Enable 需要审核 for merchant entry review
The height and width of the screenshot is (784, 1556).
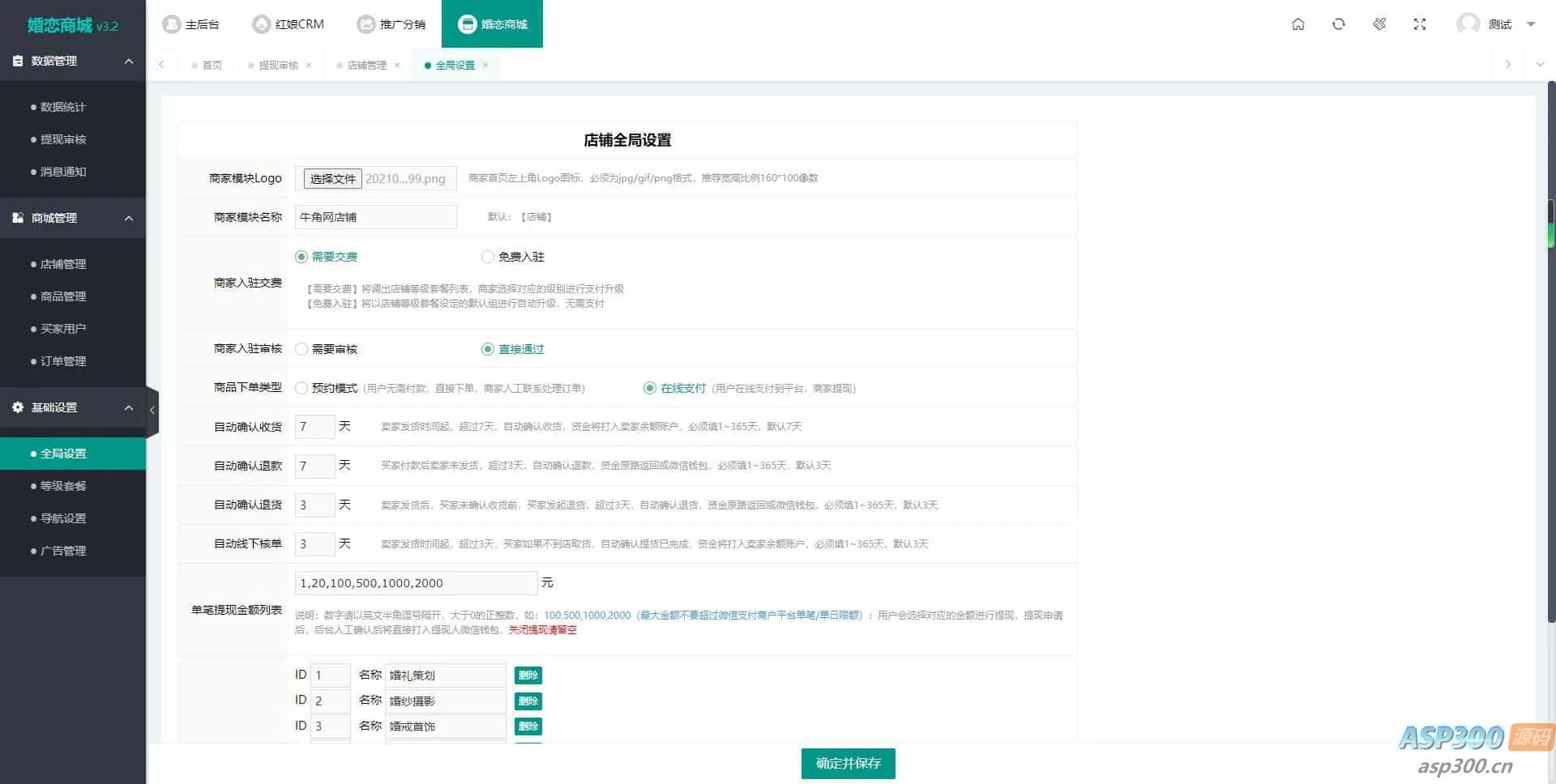(301, 348)
